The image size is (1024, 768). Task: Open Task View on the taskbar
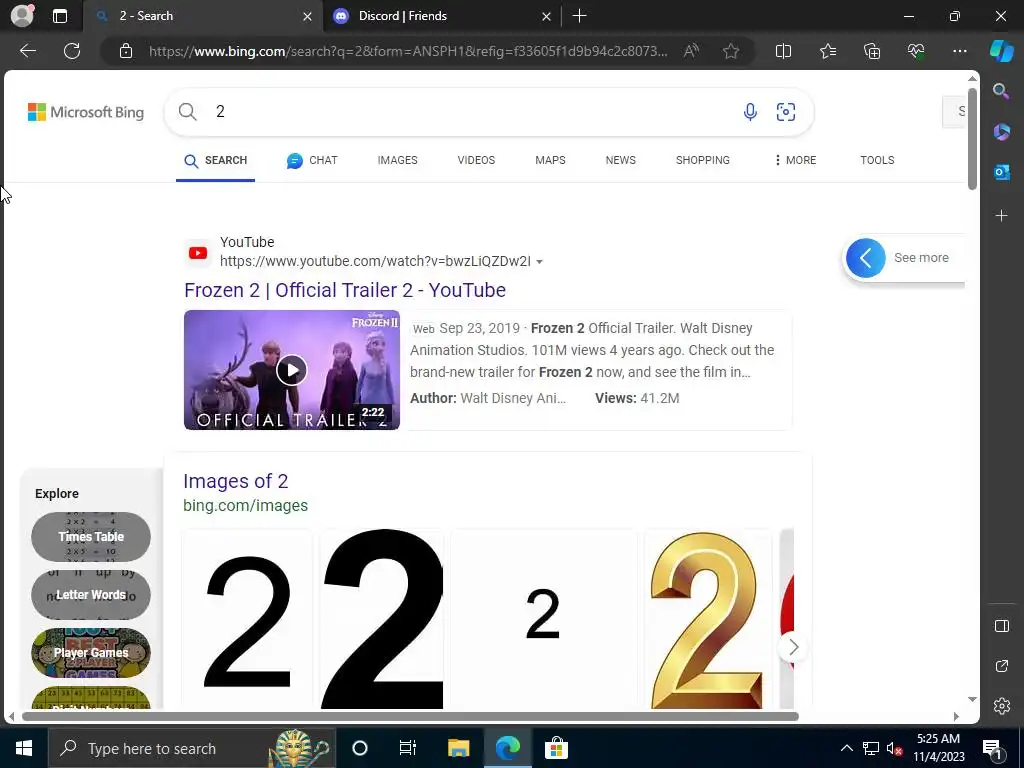(x=408, y=748)
